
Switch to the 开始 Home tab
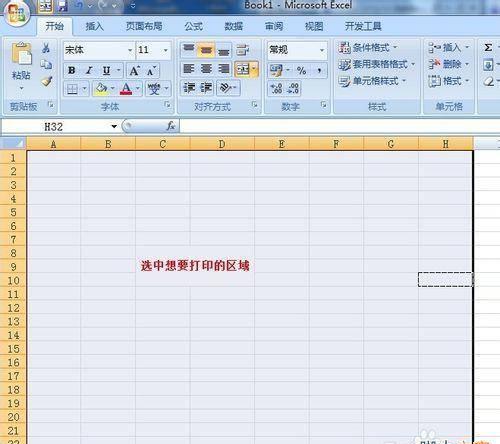55,26
